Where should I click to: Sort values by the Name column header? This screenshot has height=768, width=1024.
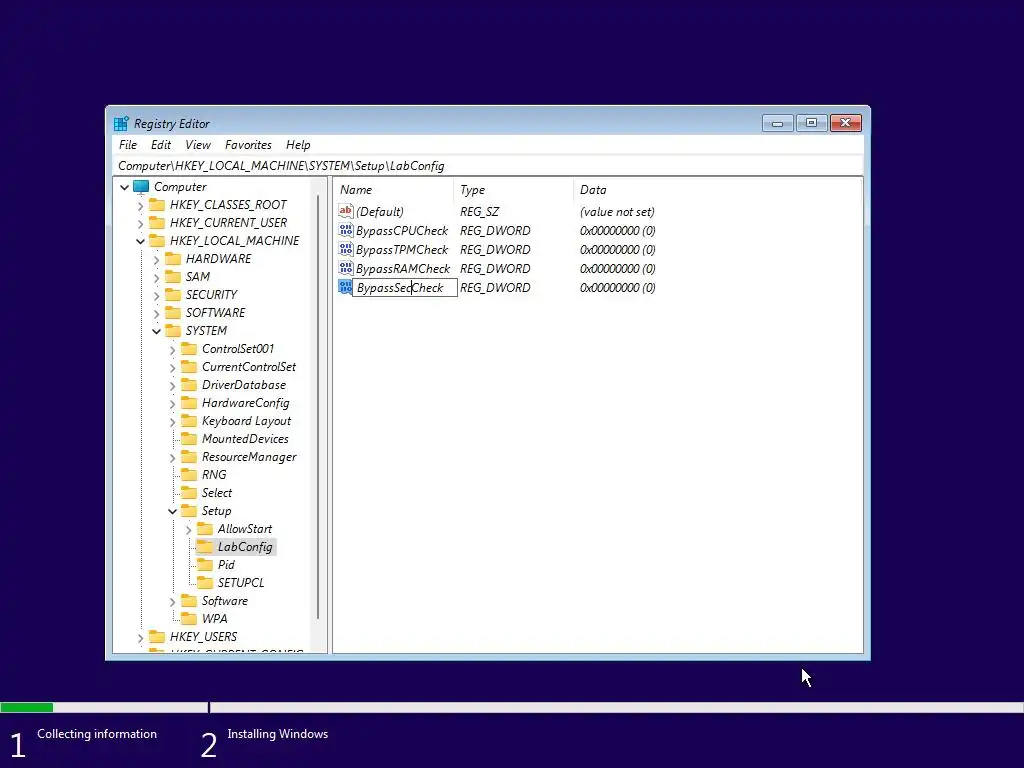[394, 190]
